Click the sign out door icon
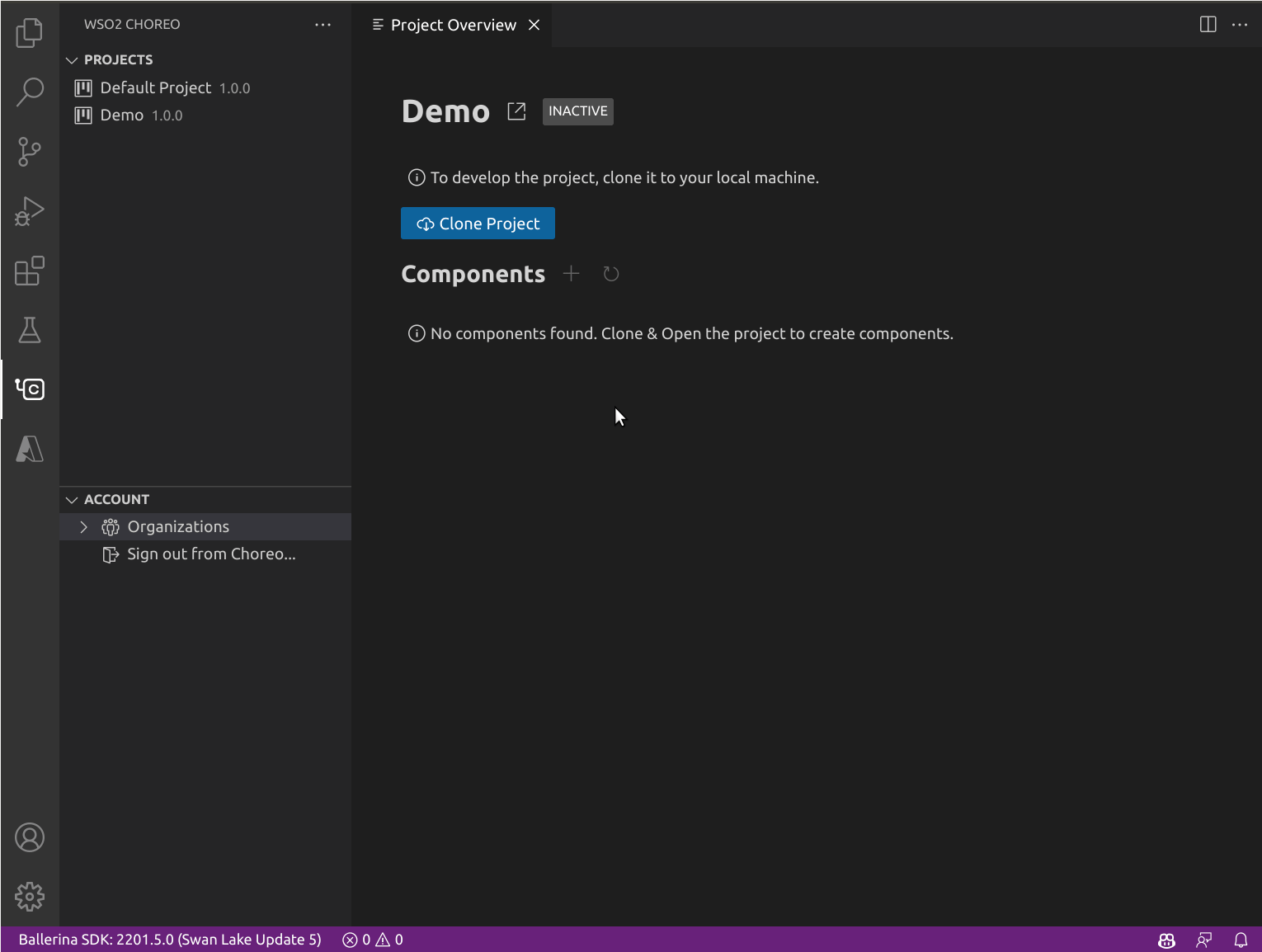 [x=111, y=554]
